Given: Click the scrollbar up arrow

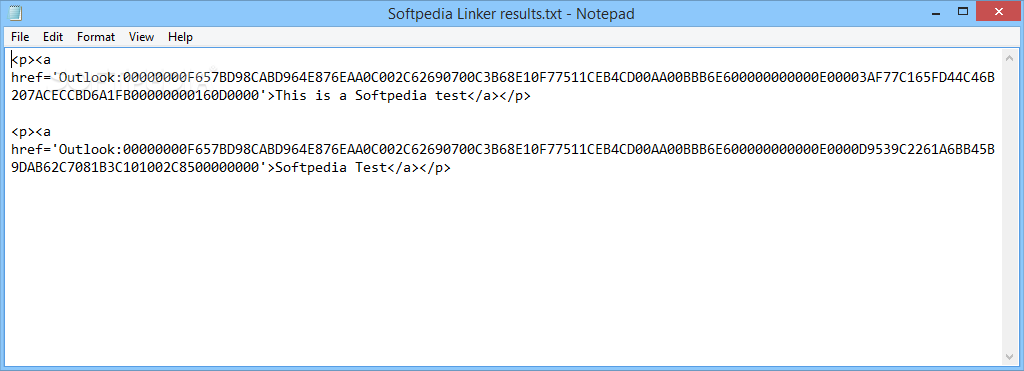Looking at the screenshot, I should [1010, 55].
